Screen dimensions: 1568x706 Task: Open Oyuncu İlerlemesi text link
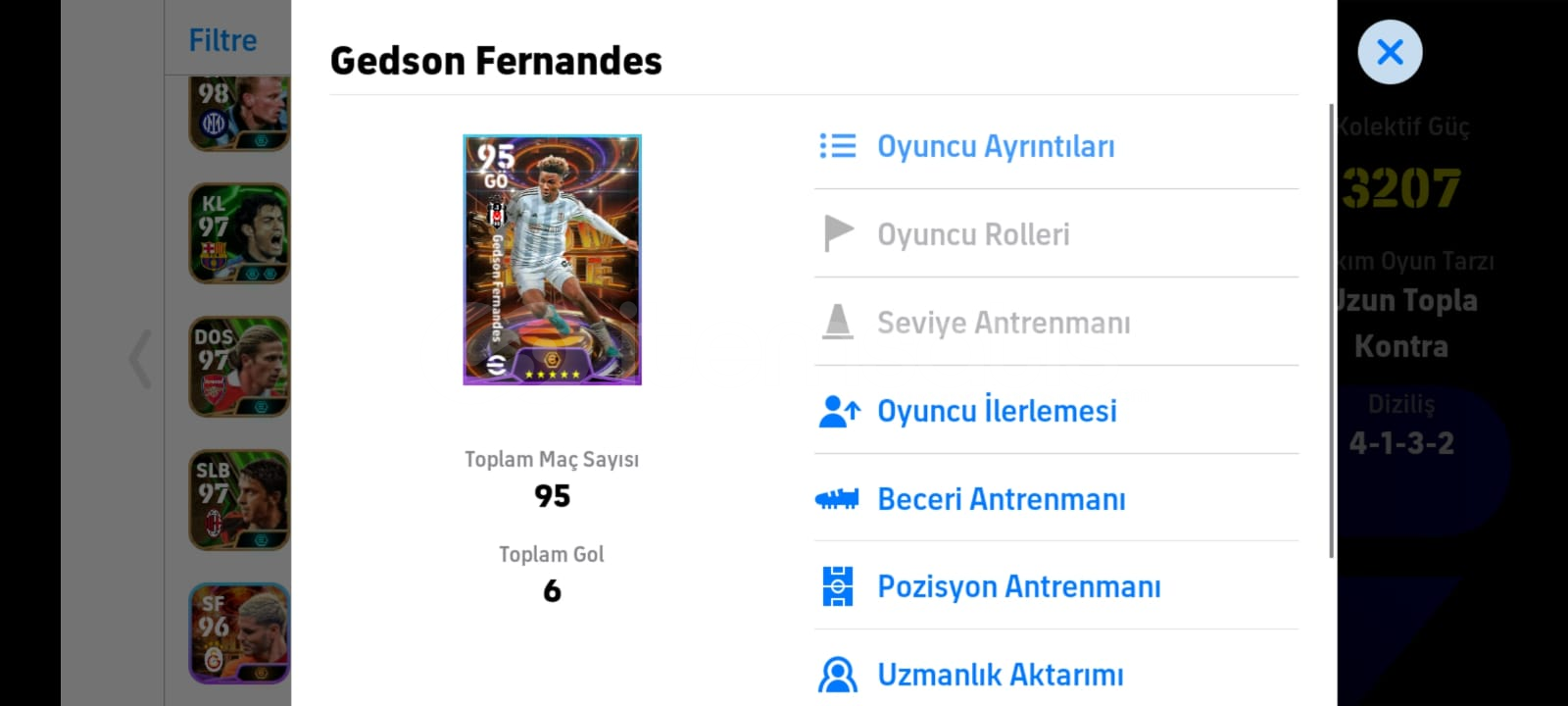pyautogui.click(x=997, y=411)
